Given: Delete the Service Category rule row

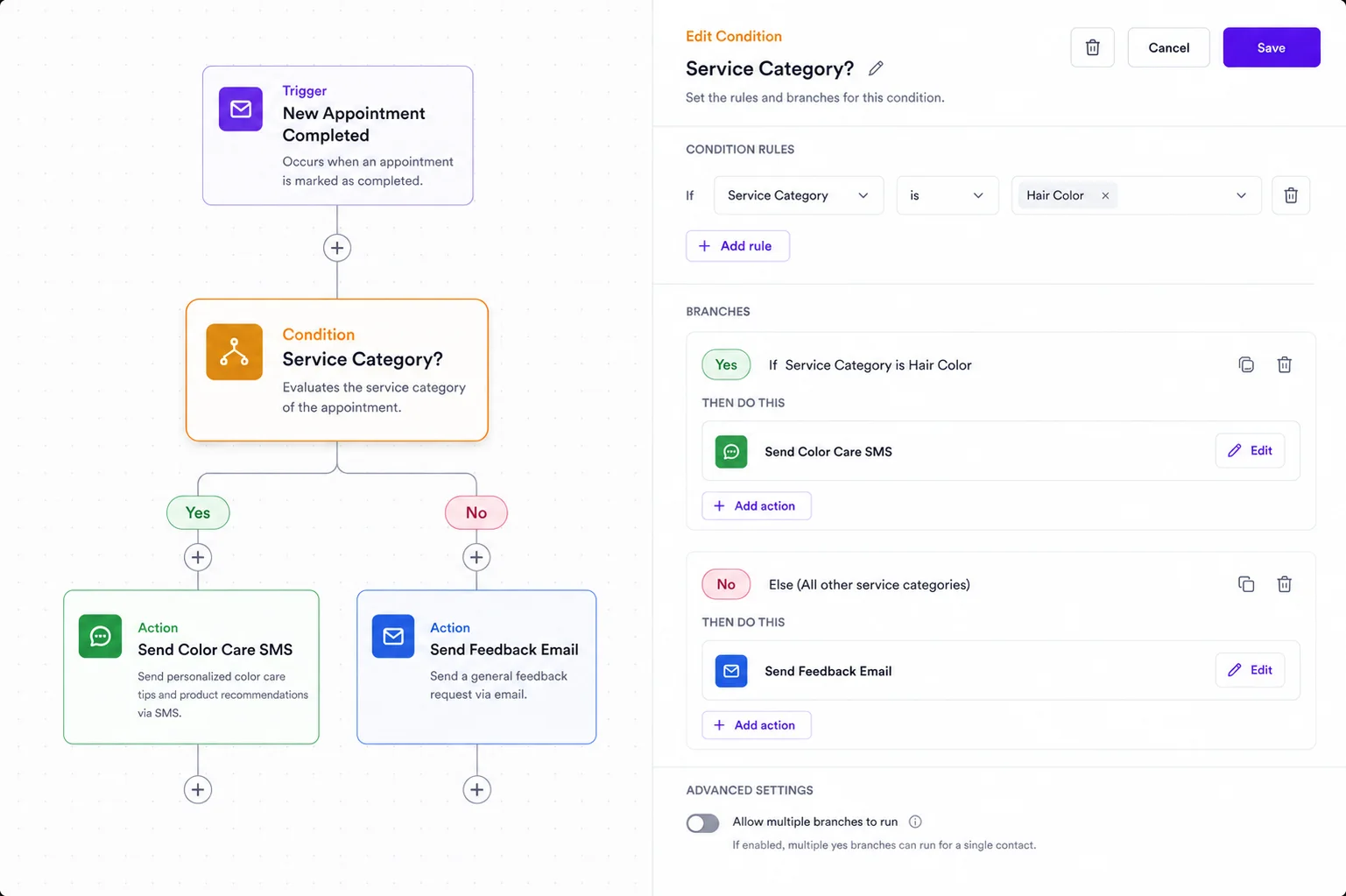Looking at the screenshot, I should click(1291, 195).
